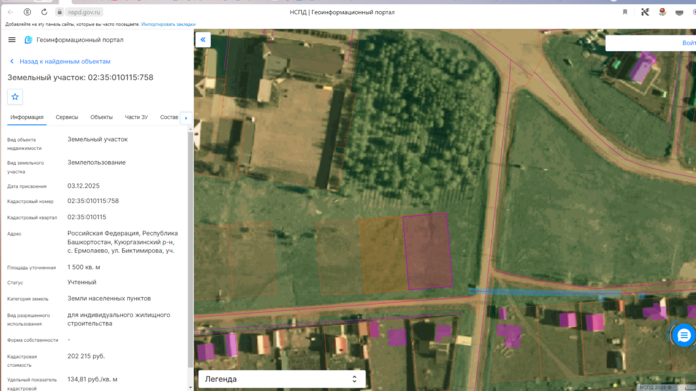Click the info panel vertical scrollbar
The image size is (696, 391).
[191, 249]
